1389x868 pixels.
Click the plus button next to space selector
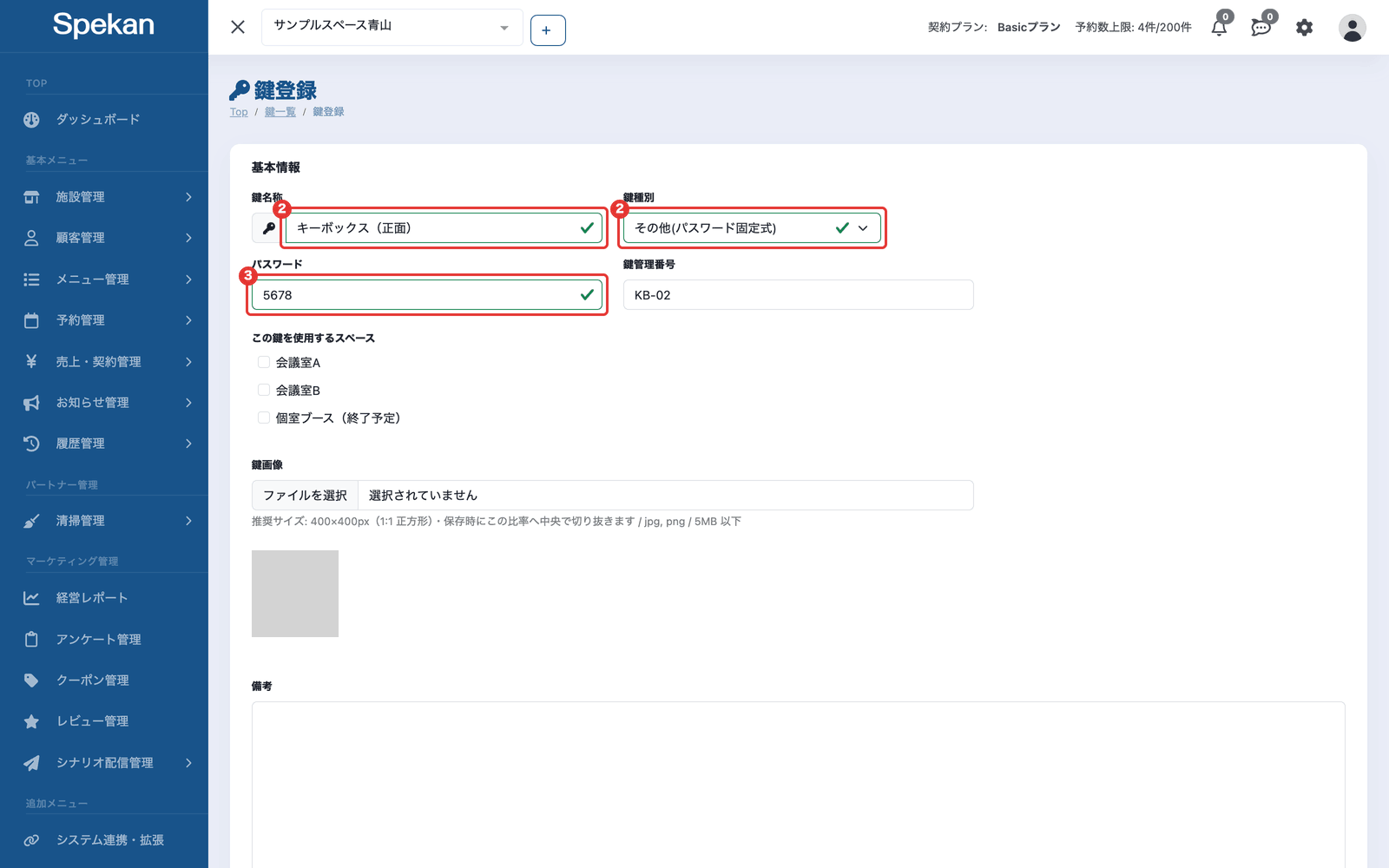(x=548, y=30)
